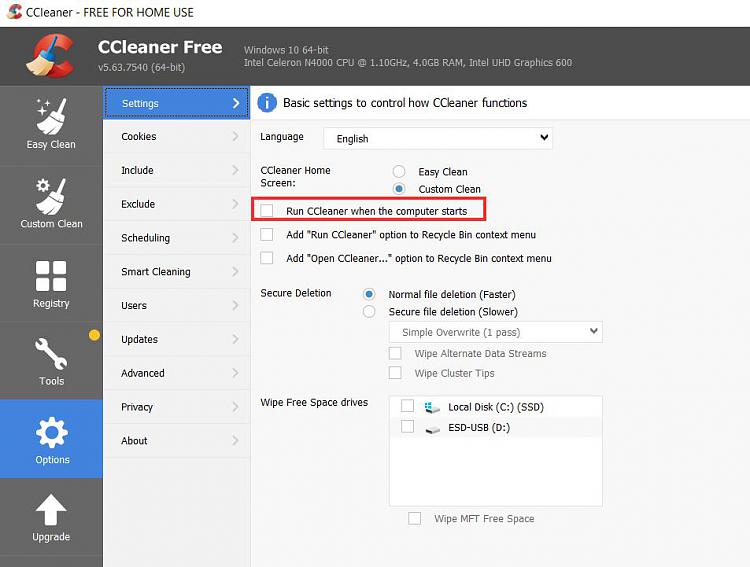Open the Cookies options page
The image size is (750, 567).
(x=176, y=136)
